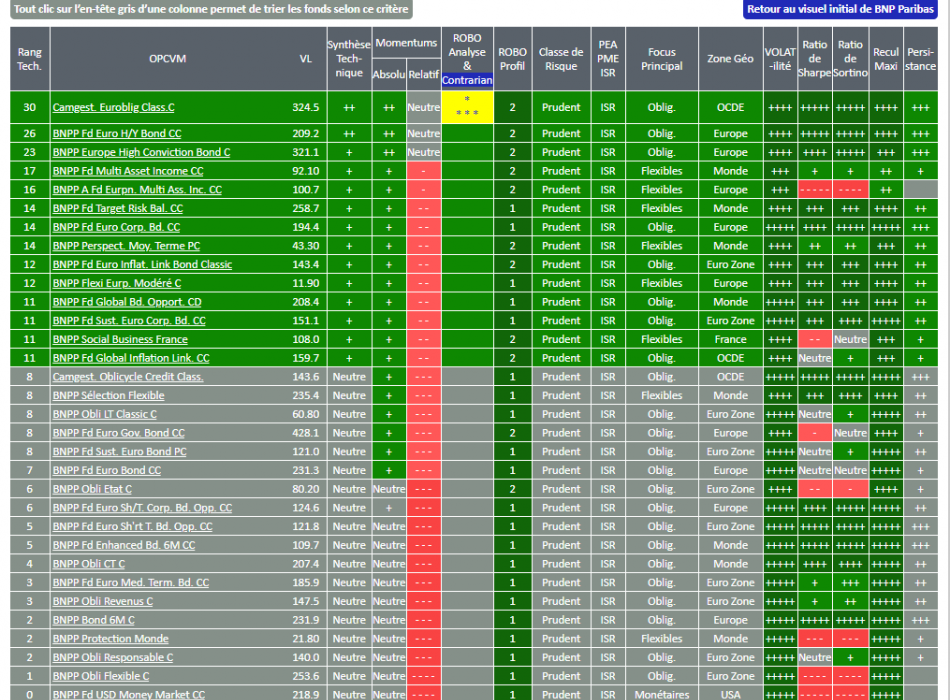Sort by the VOLAT-ilité column header
Screen dimensions: 950x700
coord(780,59)
